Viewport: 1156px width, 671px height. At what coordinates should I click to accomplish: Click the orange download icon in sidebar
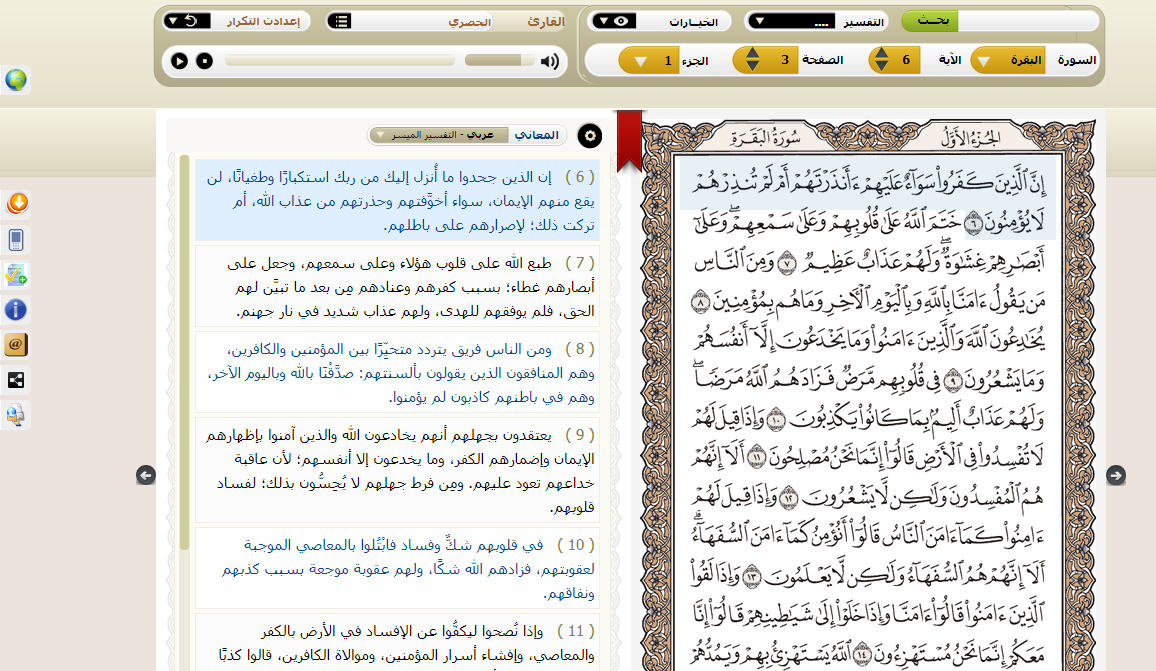tap(17, 203)
